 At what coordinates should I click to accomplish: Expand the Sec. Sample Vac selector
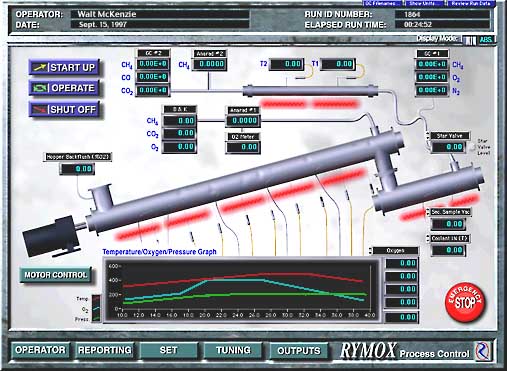tap(428, 212)
